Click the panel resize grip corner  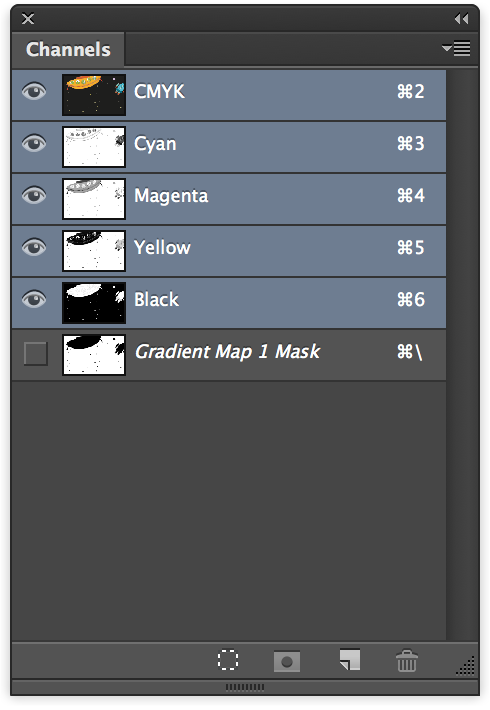click(x=466, y=665)
